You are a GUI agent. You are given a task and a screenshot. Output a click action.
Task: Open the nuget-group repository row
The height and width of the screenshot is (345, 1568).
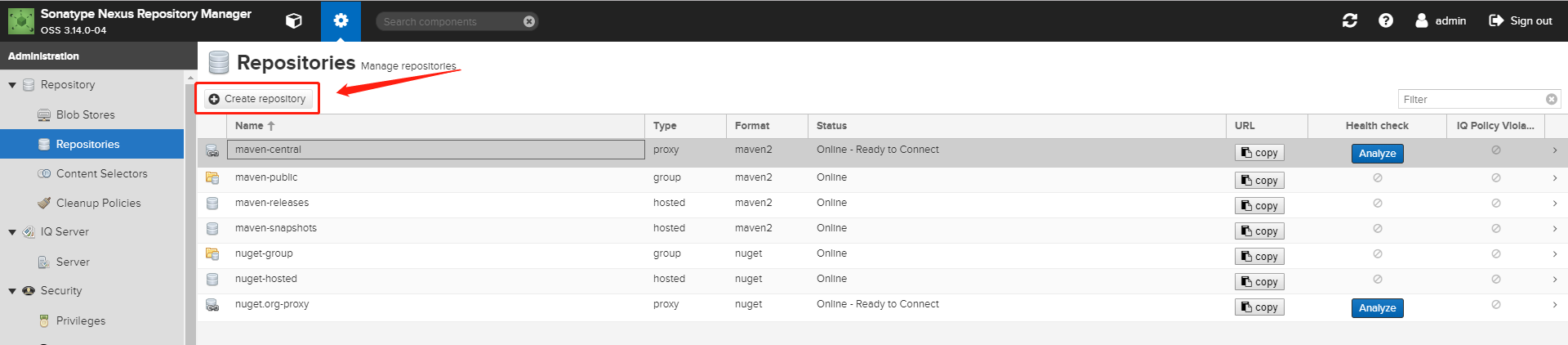pos(882,256)
